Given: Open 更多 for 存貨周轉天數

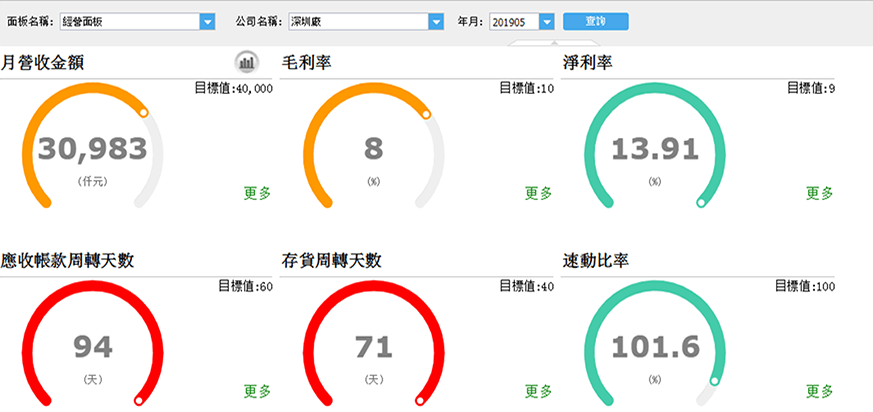Looking at the screenshot, I should (539, 391).
